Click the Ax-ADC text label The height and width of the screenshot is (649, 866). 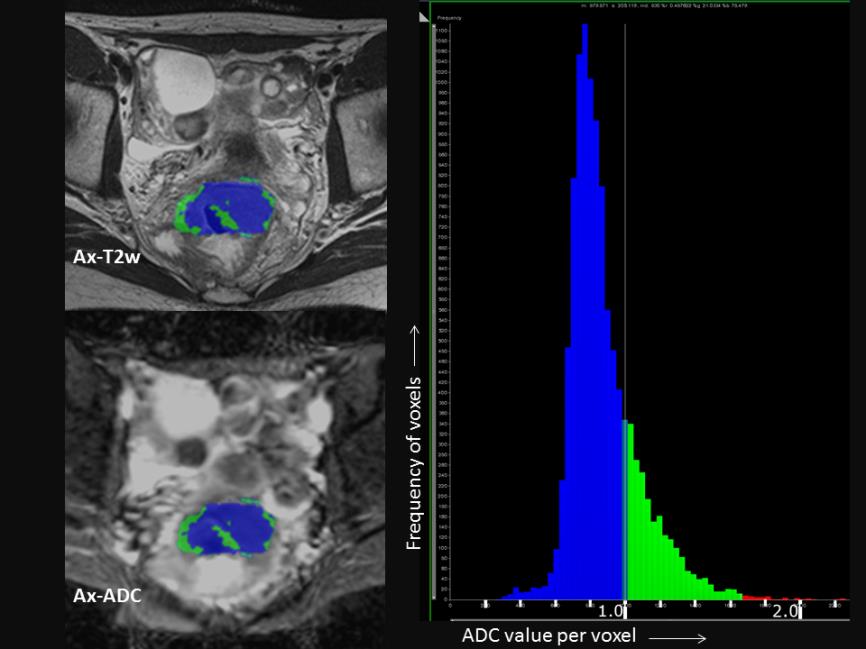(107, 596)
